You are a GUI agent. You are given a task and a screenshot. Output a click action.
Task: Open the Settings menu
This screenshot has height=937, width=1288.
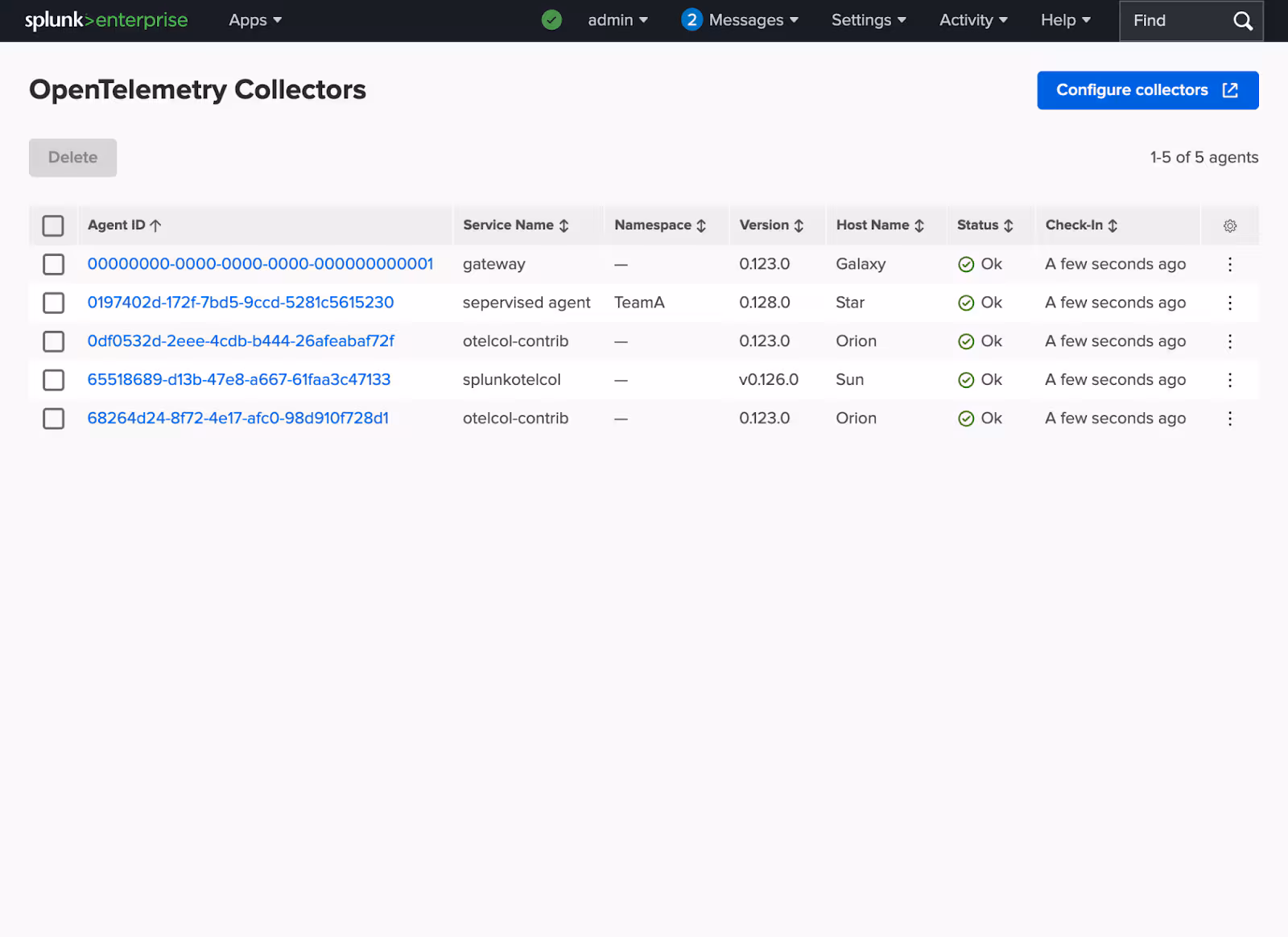[868, 20]
